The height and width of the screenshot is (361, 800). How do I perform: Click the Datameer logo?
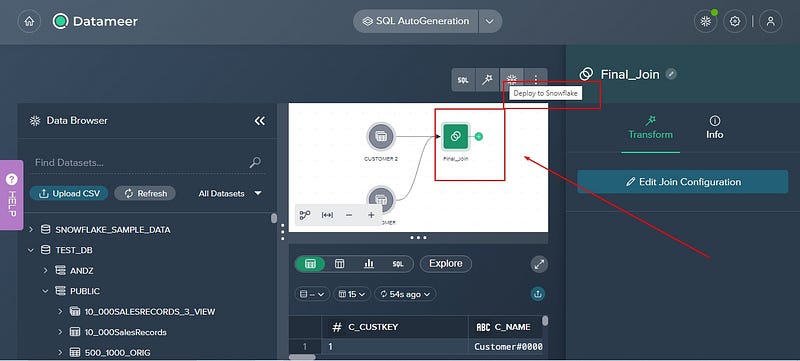tap(95, 21)
